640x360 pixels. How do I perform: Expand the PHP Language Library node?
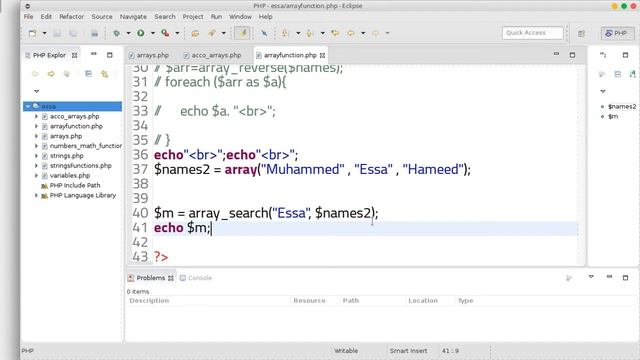(36, 196)
